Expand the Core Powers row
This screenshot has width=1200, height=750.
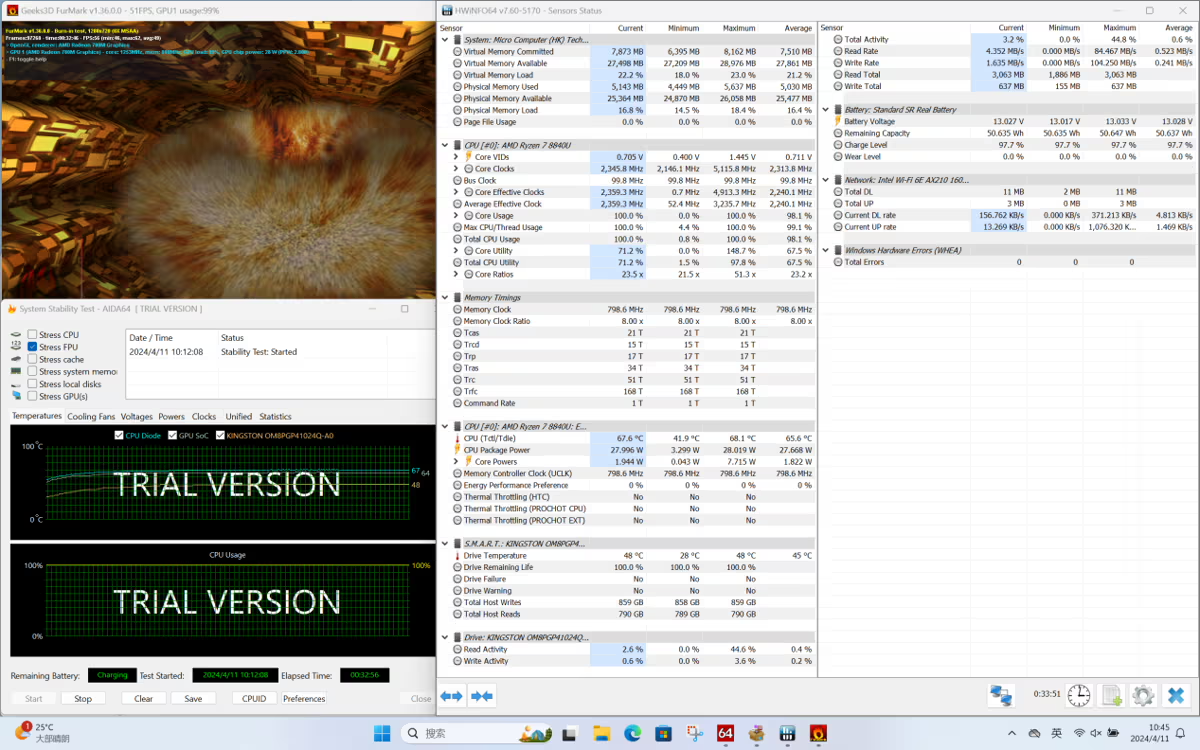tap(456, 462)
